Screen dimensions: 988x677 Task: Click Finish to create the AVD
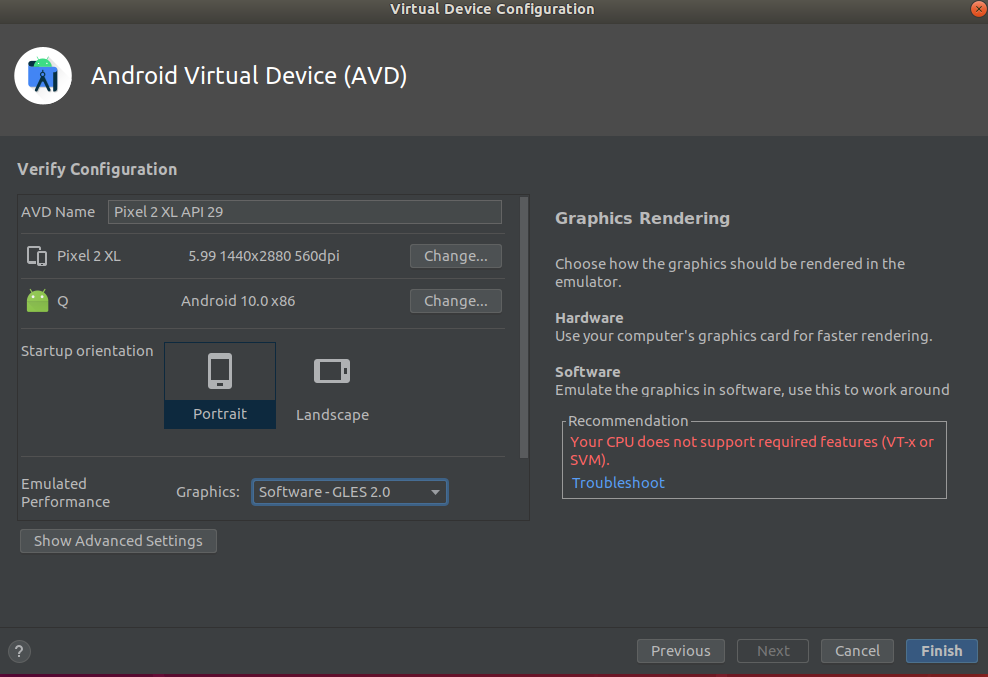click(941, 651)
